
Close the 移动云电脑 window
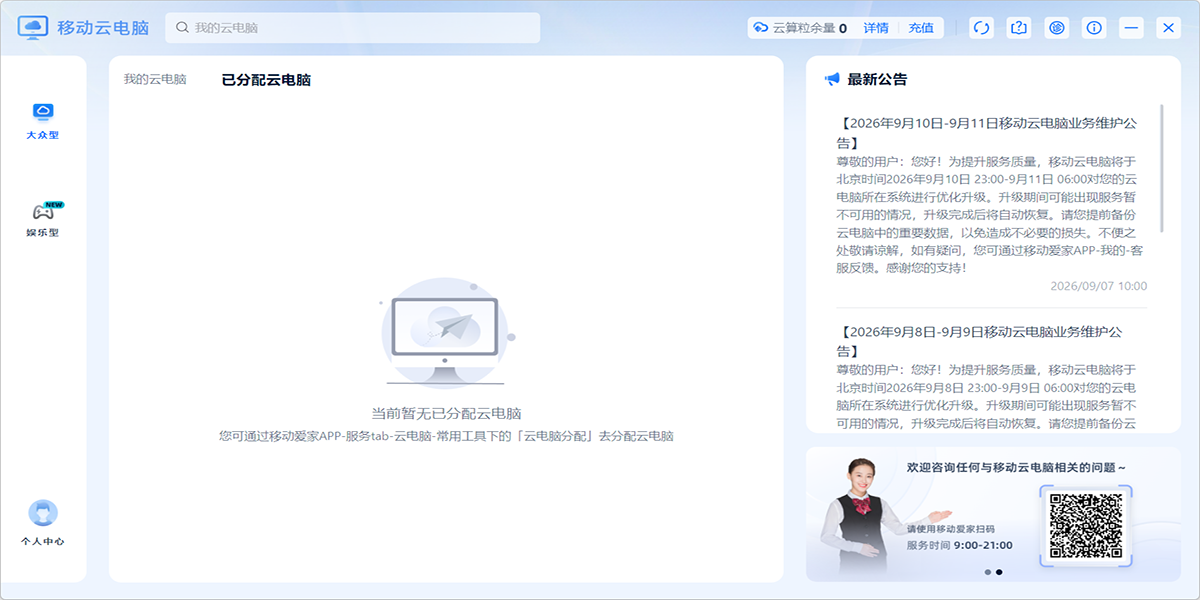pos(1169,28)
